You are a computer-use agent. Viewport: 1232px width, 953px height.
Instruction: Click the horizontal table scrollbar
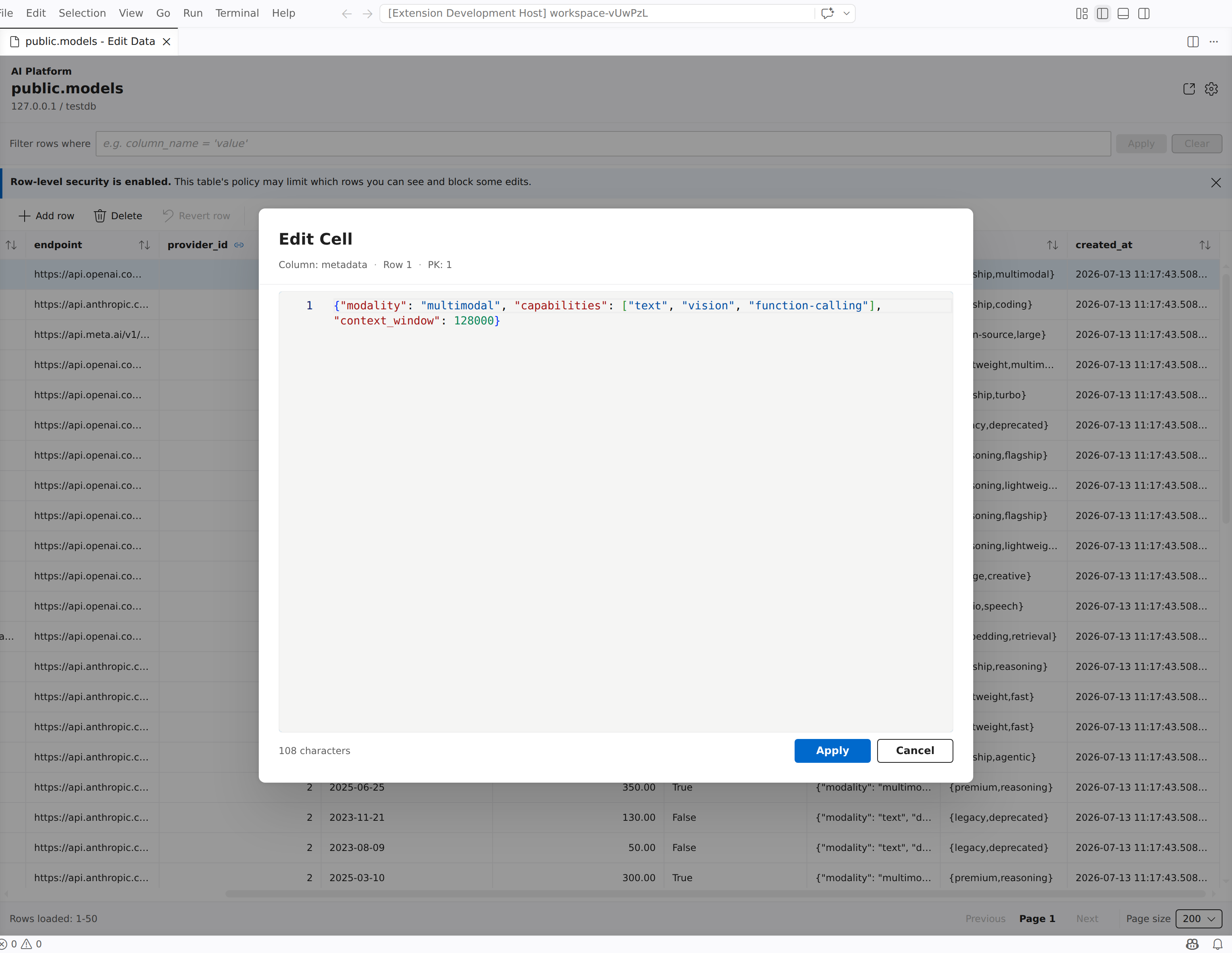[x=715, y=894]
